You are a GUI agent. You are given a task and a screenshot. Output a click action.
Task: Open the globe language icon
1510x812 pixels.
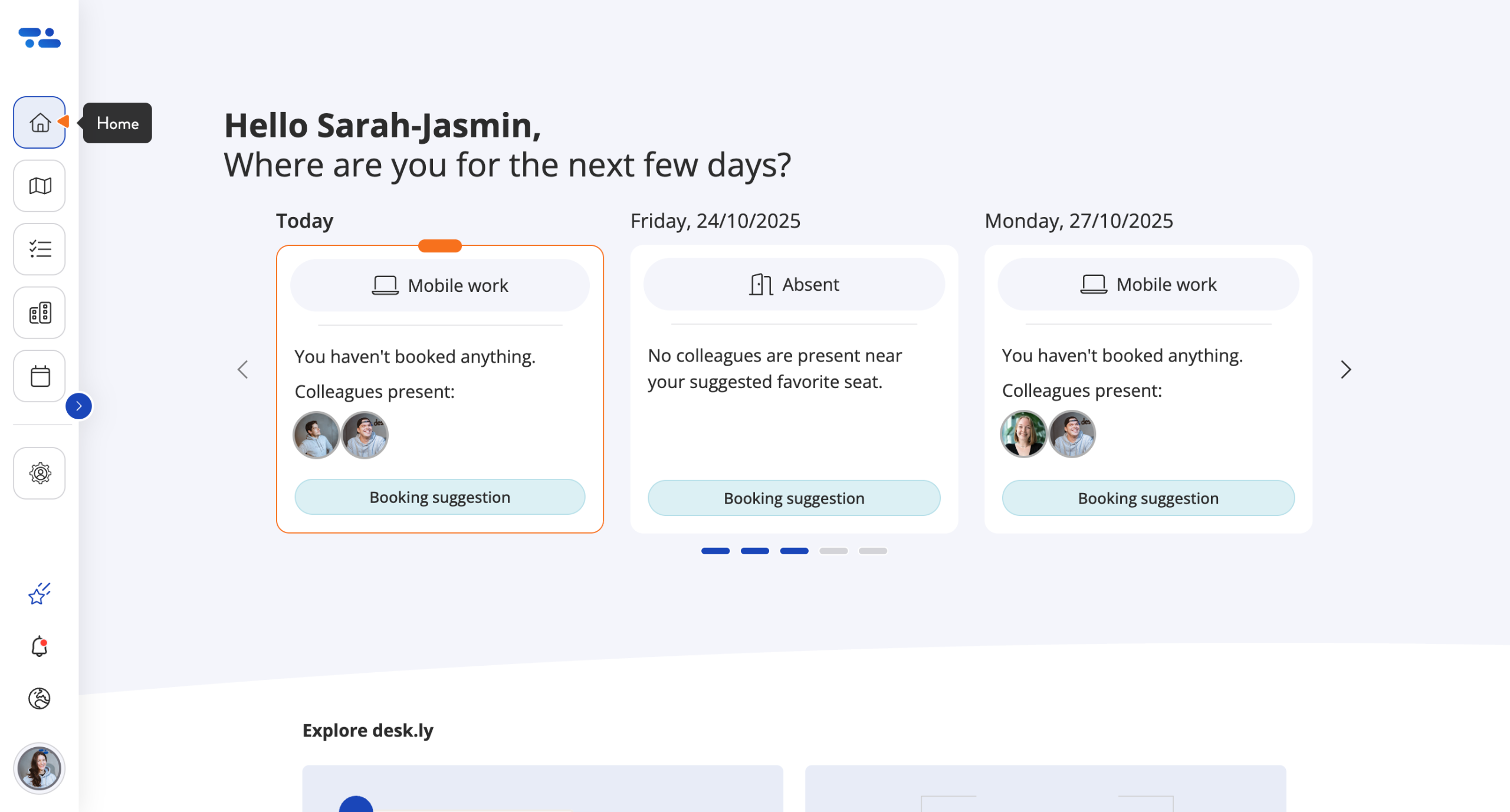40,699
